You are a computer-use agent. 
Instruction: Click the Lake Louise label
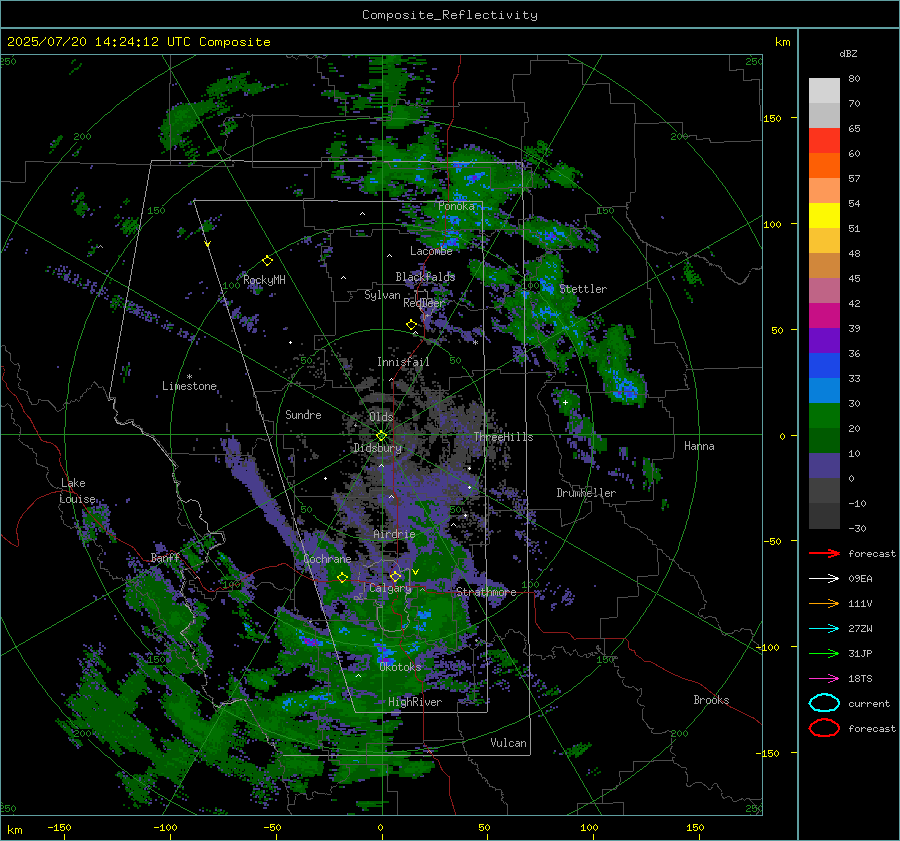[x=77, y=491]
